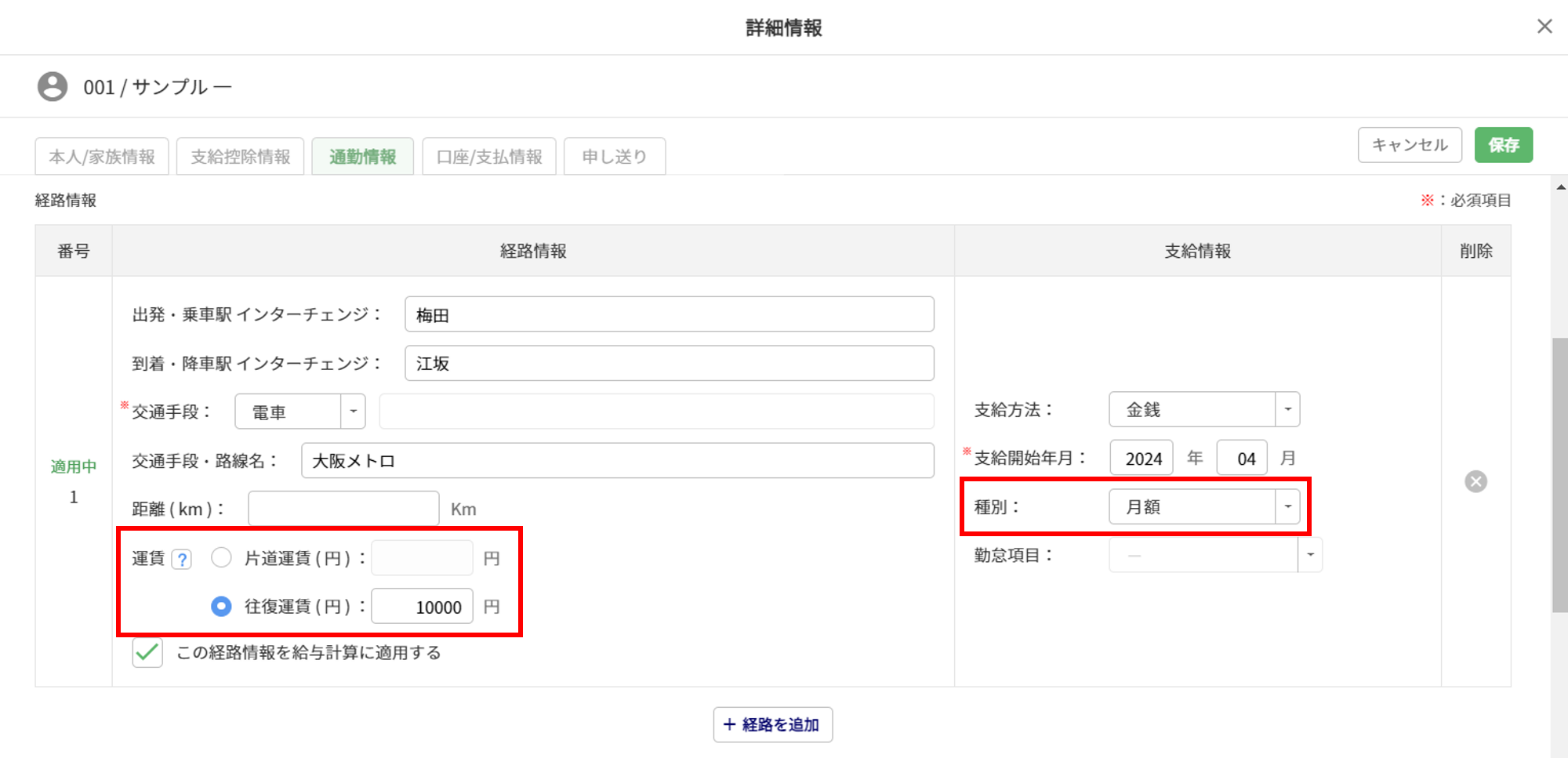The image size is (1568, 758).
Task: Toggle the apply route to payroll checkbox
Action: click(147, 652)
